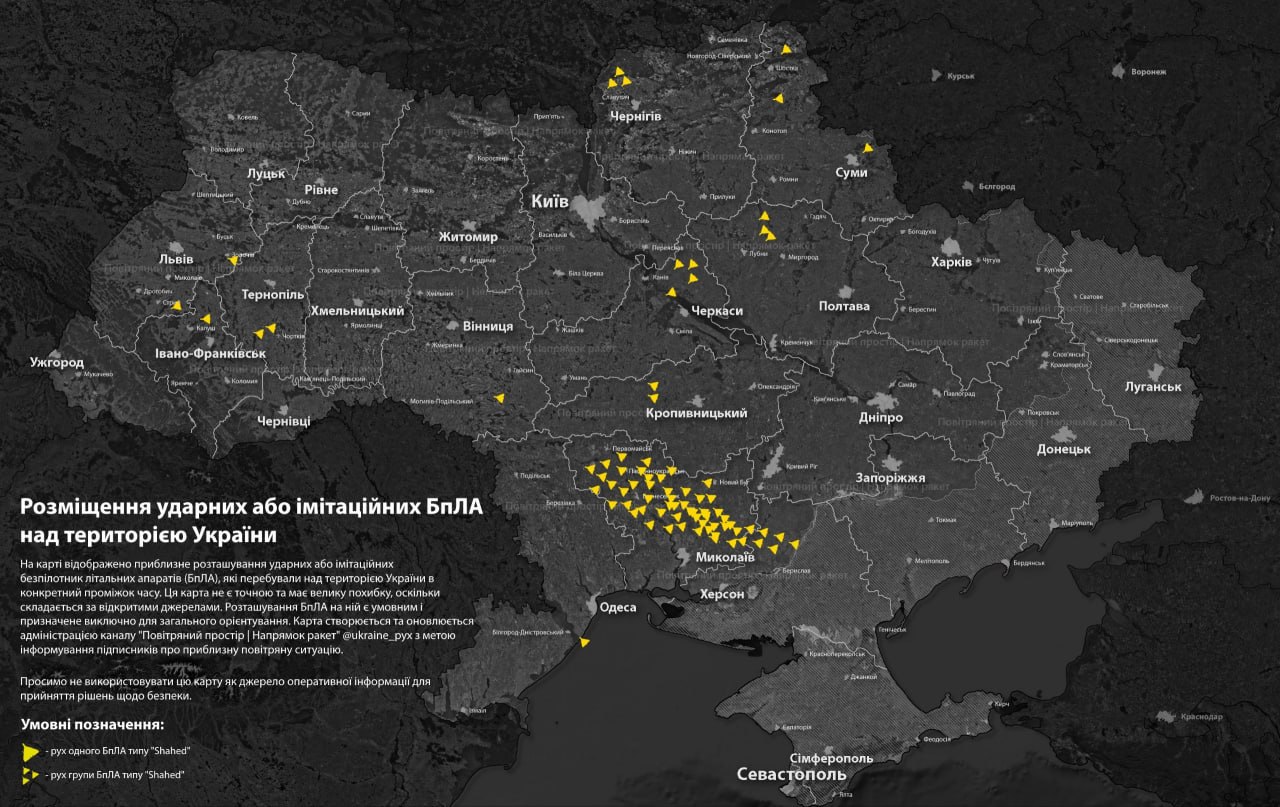1280x807 pixels.
Task: Select the drone marker above Шостка
Action: 786,48
